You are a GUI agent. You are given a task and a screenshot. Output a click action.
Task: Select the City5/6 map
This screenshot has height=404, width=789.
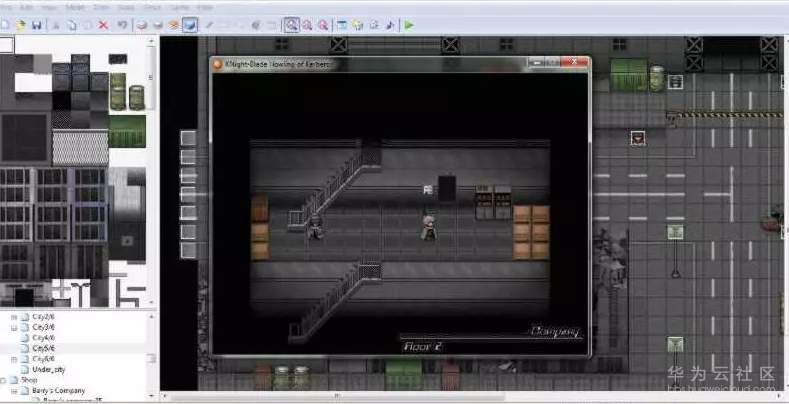[43, 349]
